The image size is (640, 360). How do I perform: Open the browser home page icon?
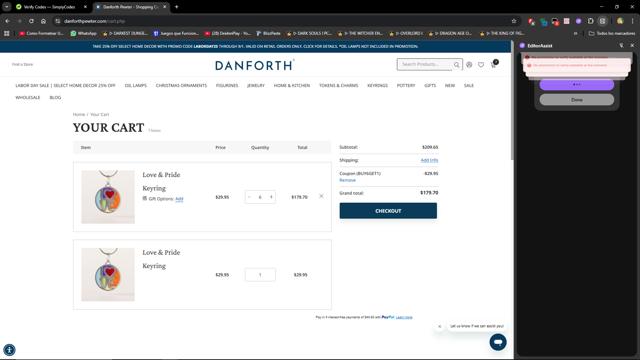pos(43,21)
